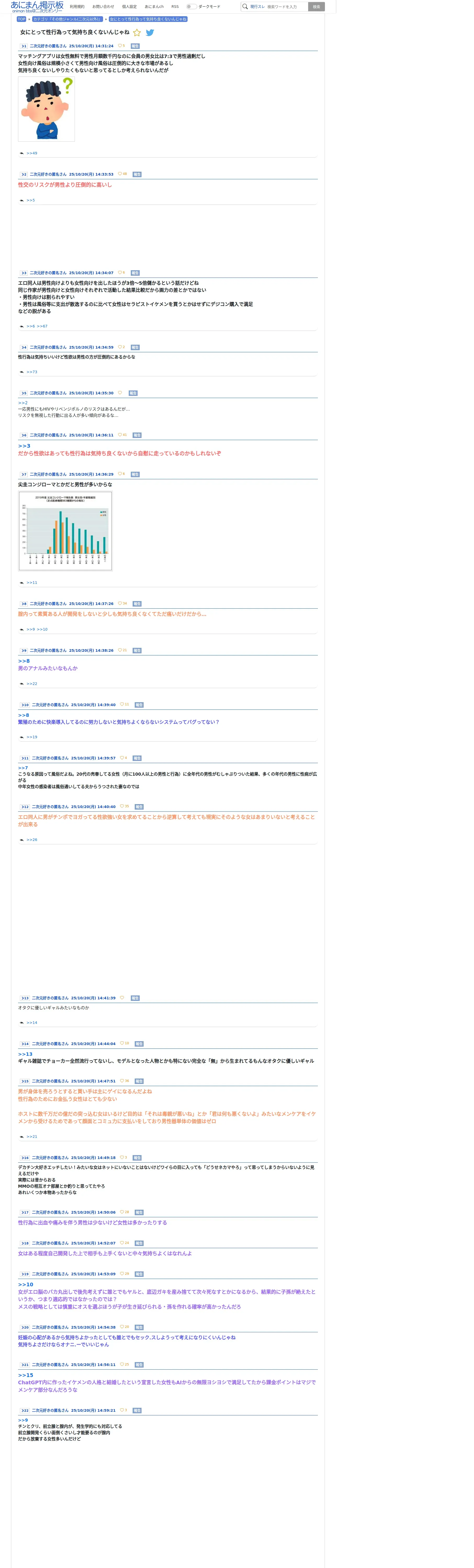Click the reply arrow icon beside >>11
The width and height of the screenshot is (474, 1568).
[x=22, y=583]
